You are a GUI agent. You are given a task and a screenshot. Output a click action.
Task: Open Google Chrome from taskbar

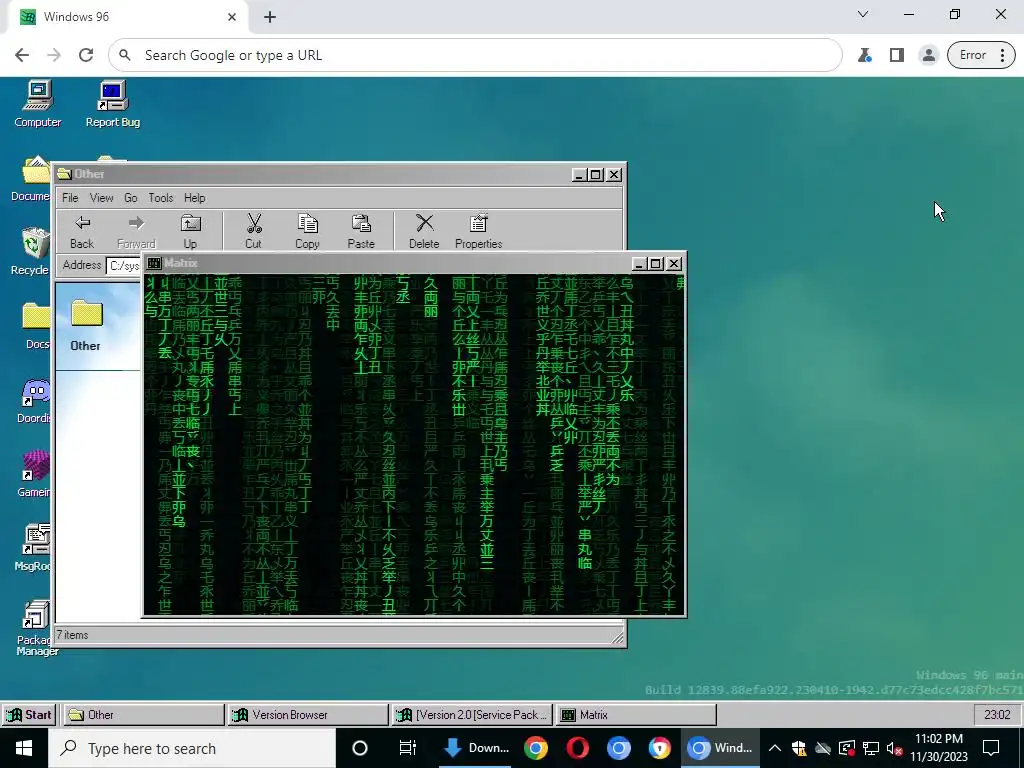(x=536, y=748)
